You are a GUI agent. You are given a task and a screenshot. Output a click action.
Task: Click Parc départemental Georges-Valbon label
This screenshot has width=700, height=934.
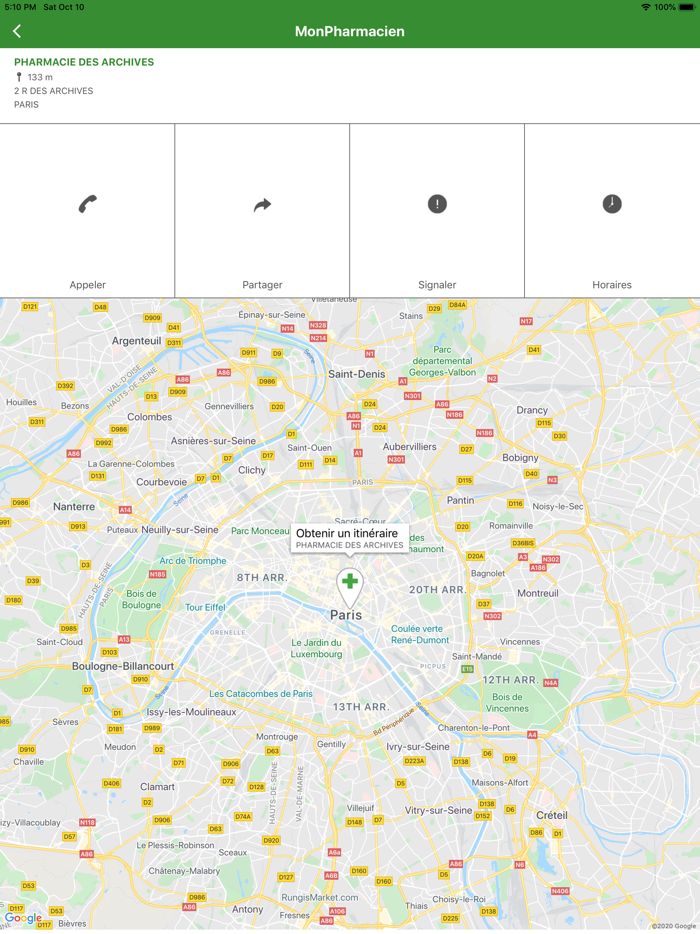444,361
